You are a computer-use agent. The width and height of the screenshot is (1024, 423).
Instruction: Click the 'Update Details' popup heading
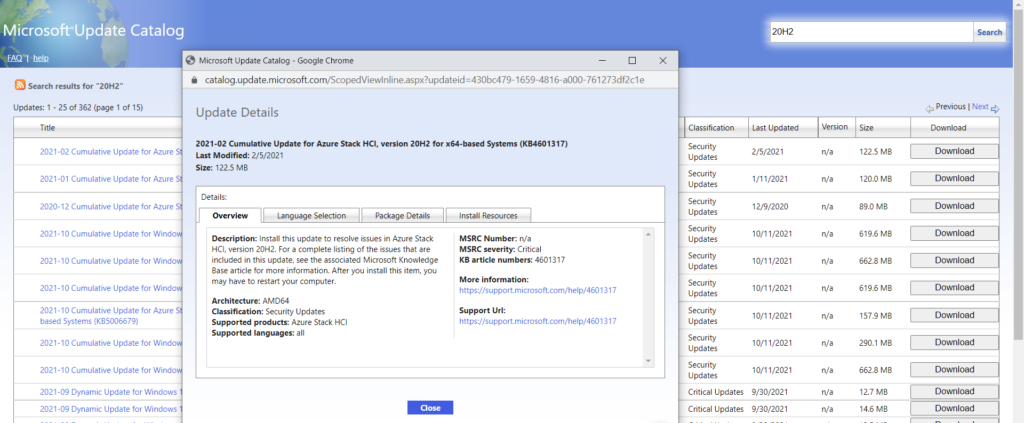(237, 112)
